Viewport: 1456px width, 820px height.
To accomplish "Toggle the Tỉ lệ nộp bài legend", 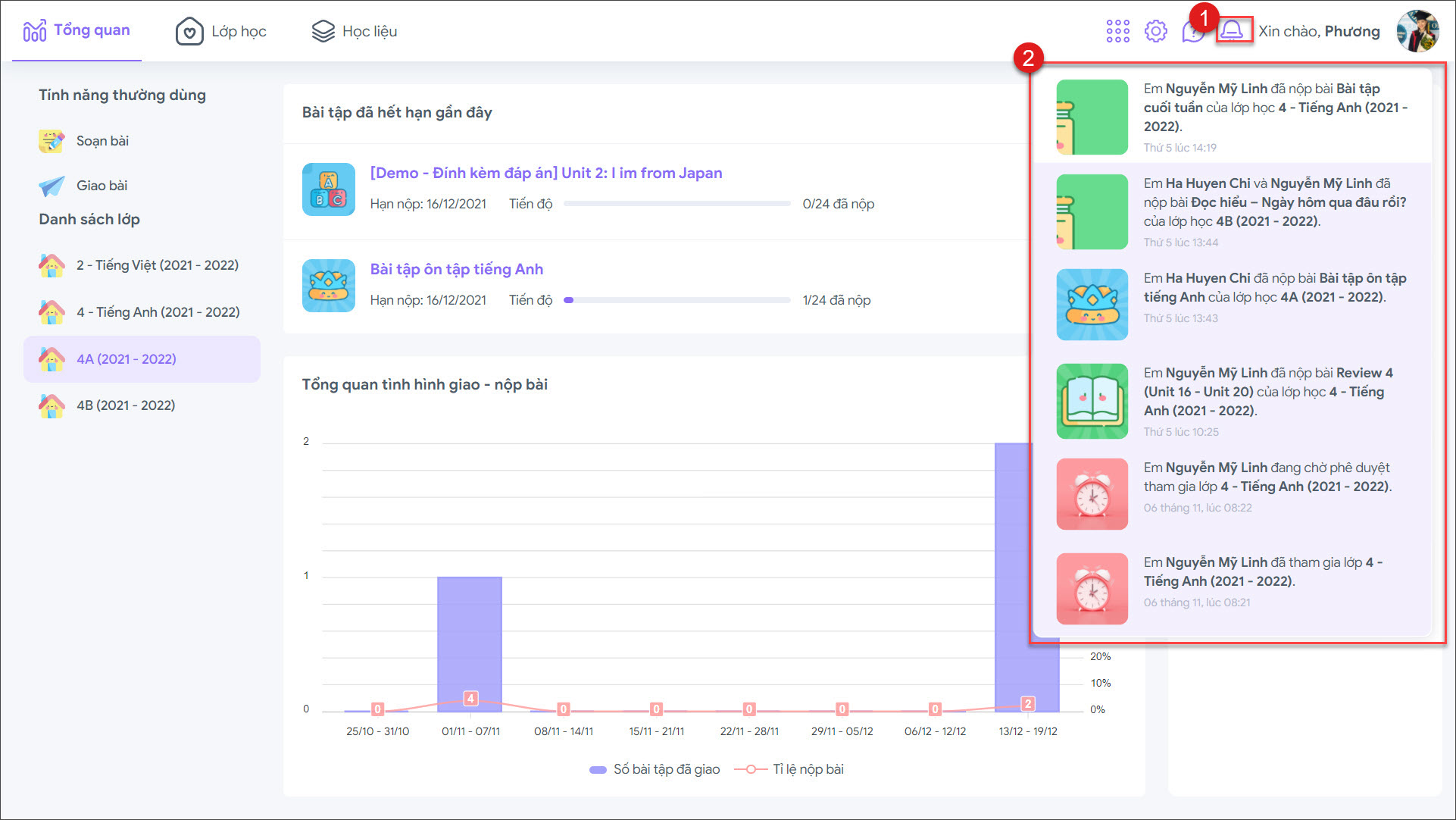I will tap(790, 769).
